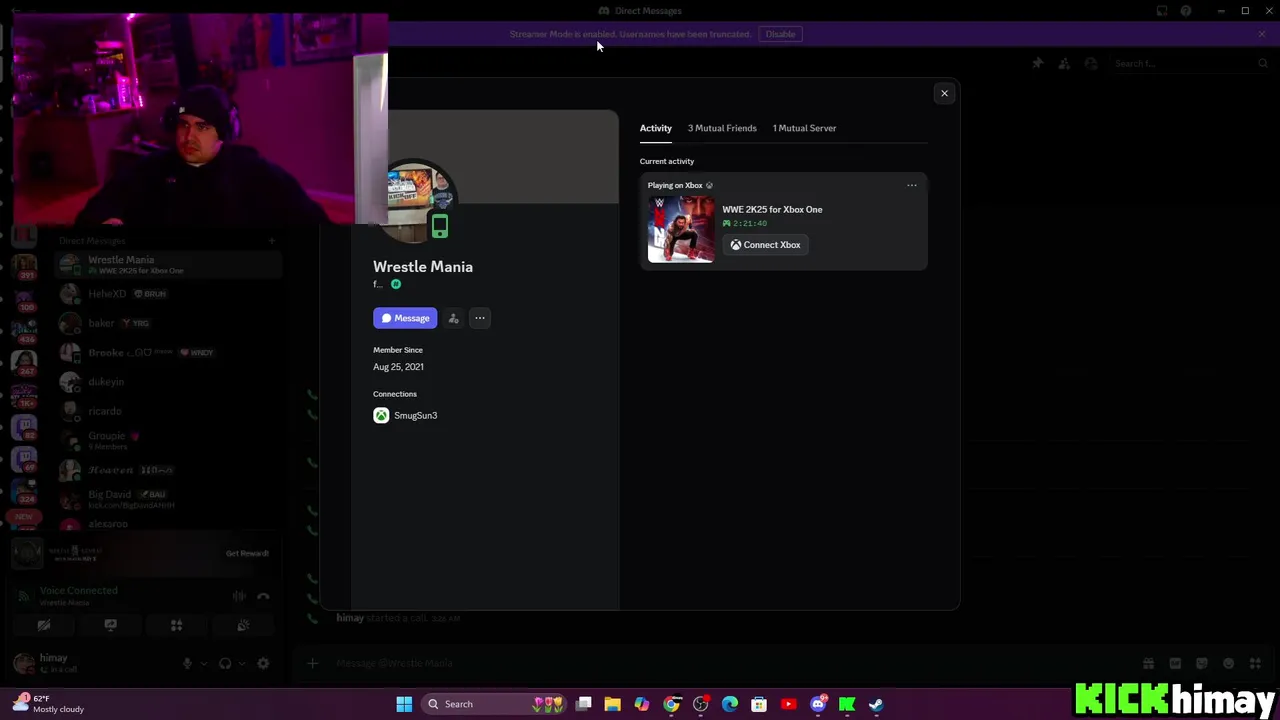Open the Windows Start menu
Viewport: 1280px width, 720px height.
[x=404, y=704]
